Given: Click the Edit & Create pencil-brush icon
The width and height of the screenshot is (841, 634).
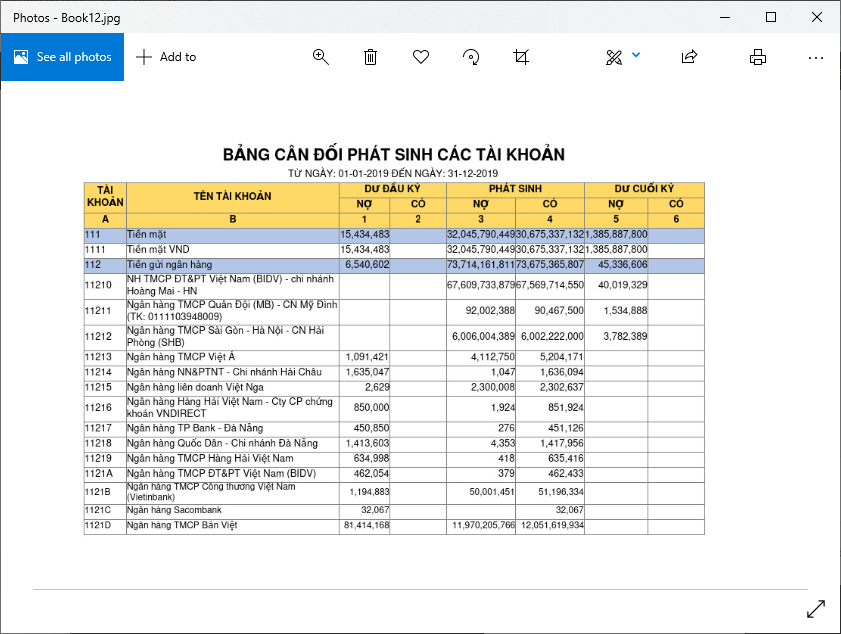Looking at the screenshot, I should pyautogui.click(x=614, y=57).
